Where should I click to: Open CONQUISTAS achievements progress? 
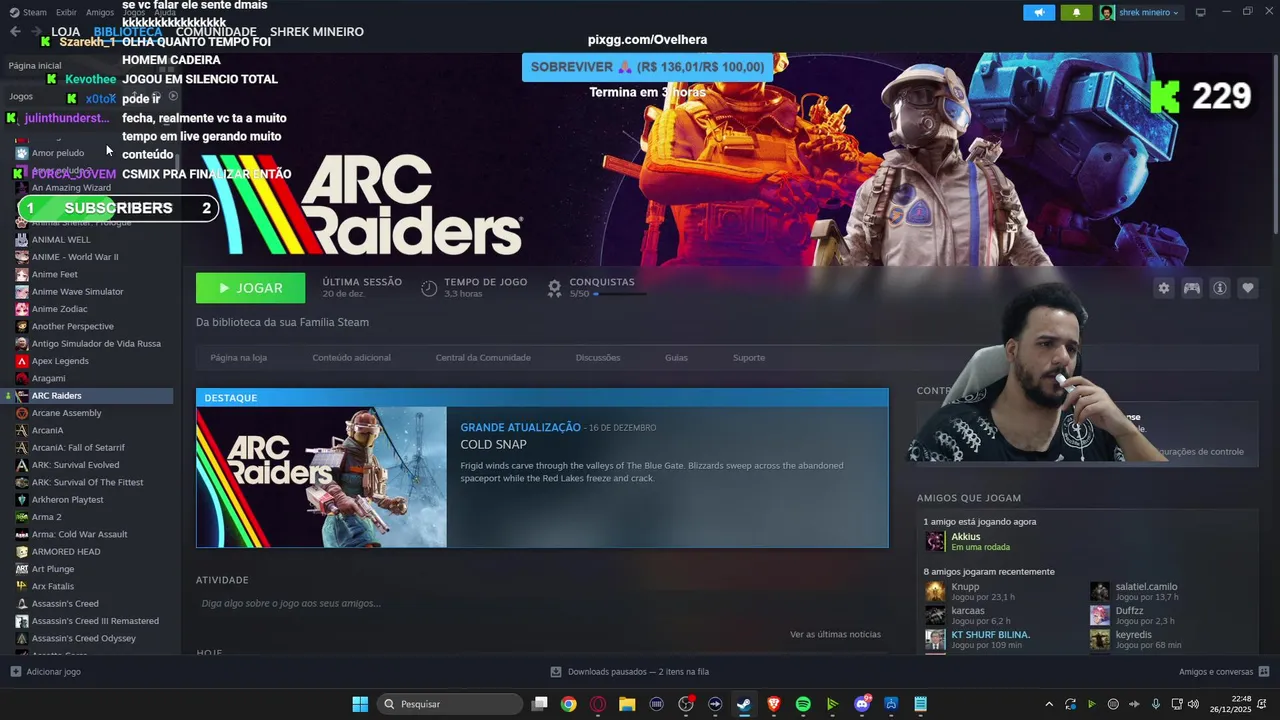pyautogui.click(x=598, y=288)
